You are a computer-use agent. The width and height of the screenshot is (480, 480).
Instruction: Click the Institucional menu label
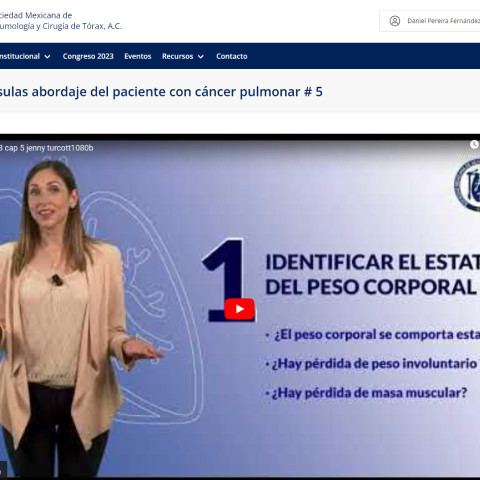point(20,56)
